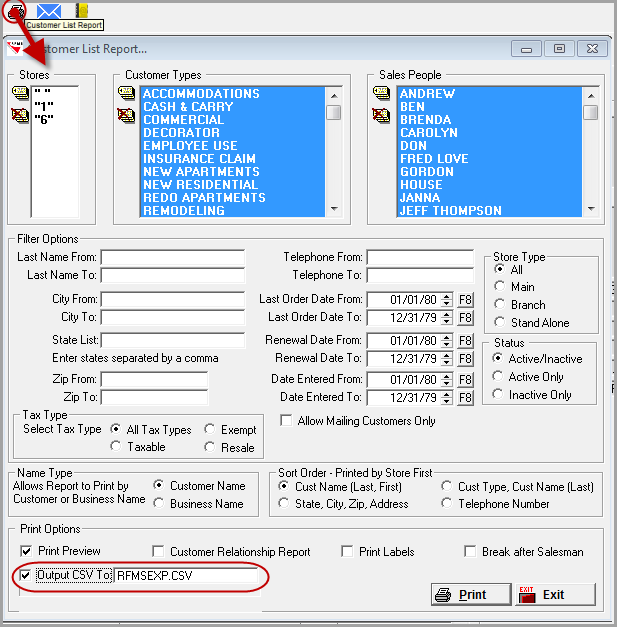Select all Customer Types with tag icon
The width and height of the screenshot is (617, 627).
tap(126, 94)
